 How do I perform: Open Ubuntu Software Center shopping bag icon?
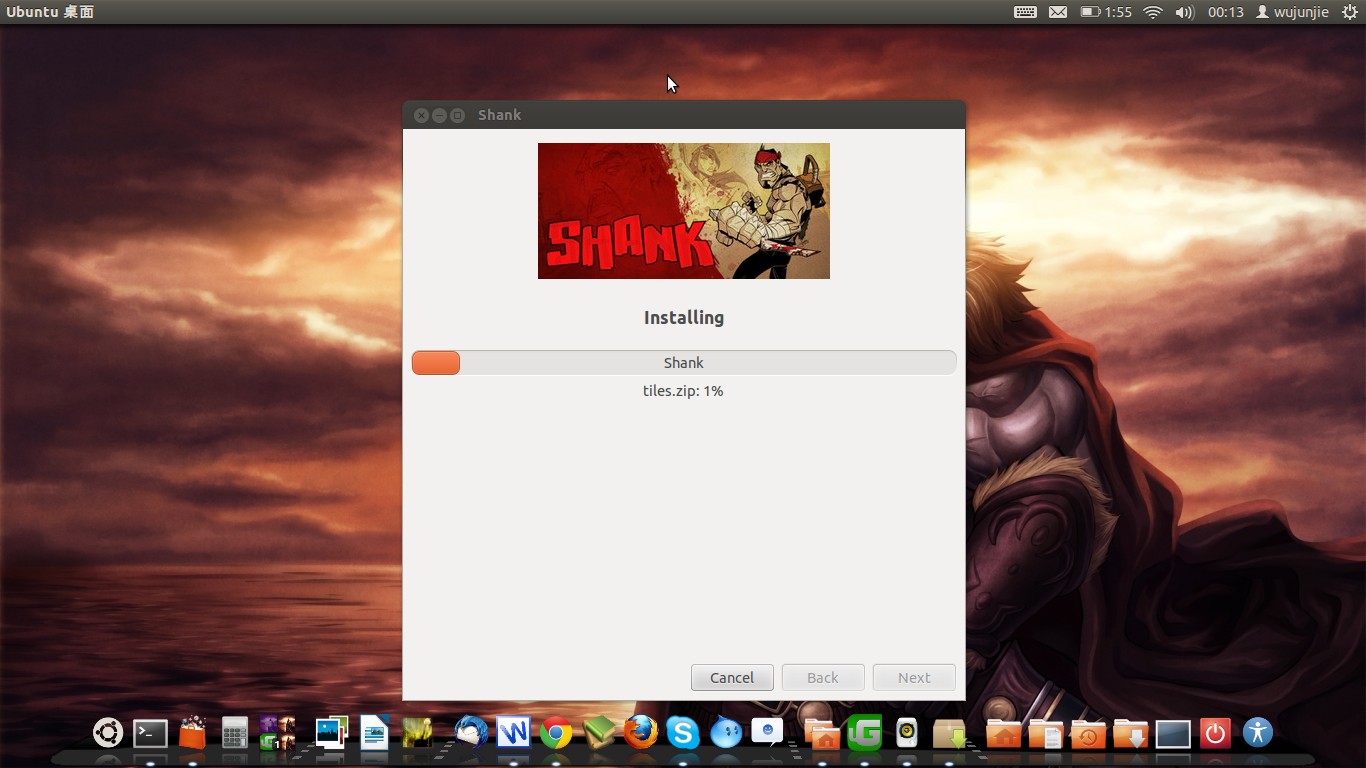(x=192, y=733)
